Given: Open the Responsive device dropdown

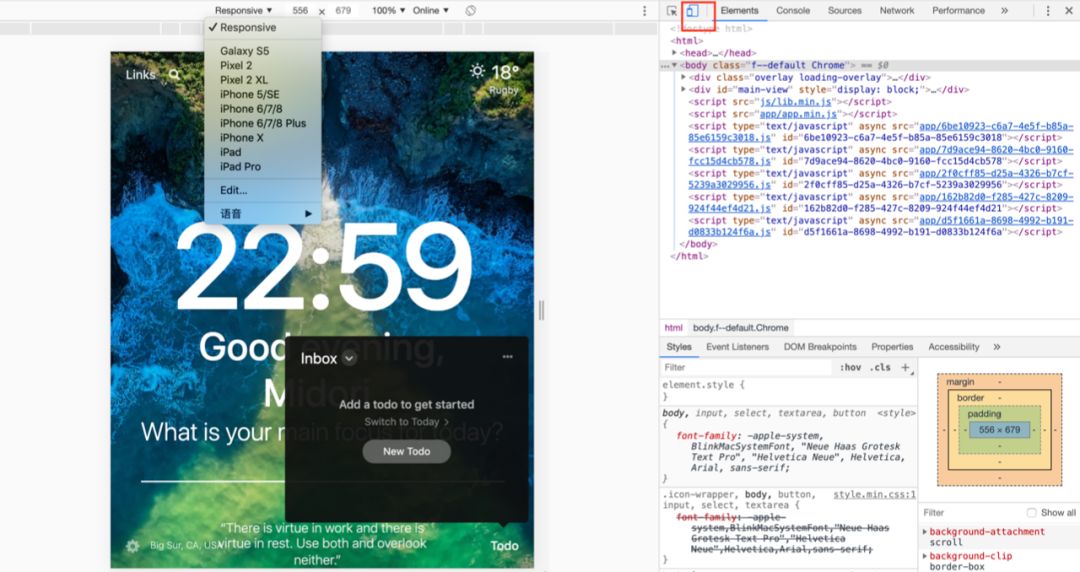Looking at the screenshot, I should click(x=244, y=10).
